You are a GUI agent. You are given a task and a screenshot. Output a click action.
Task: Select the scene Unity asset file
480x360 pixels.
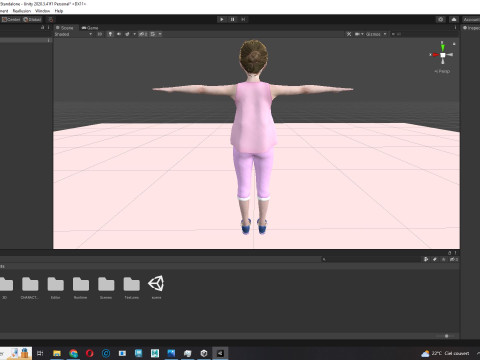click(x=156, y=287)
